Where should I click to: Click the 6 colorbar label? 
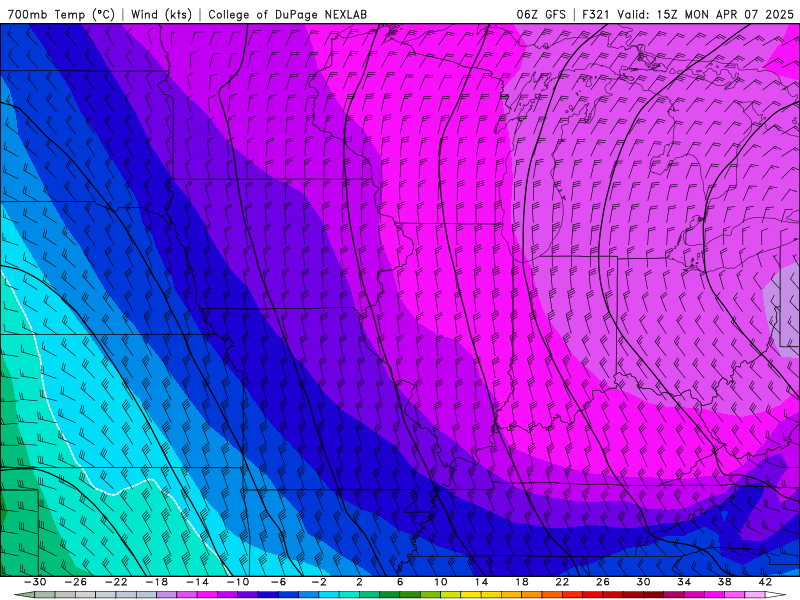click(400, 582)
